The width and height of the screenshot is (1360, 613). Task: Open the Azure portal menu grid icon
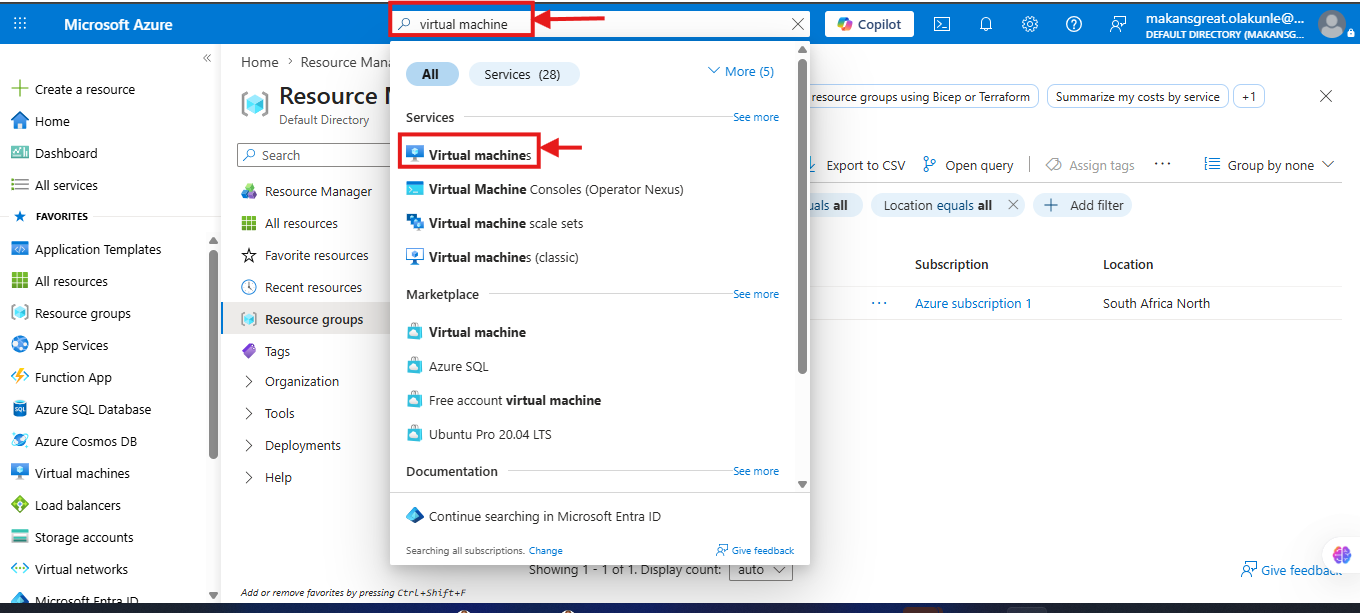20,24
